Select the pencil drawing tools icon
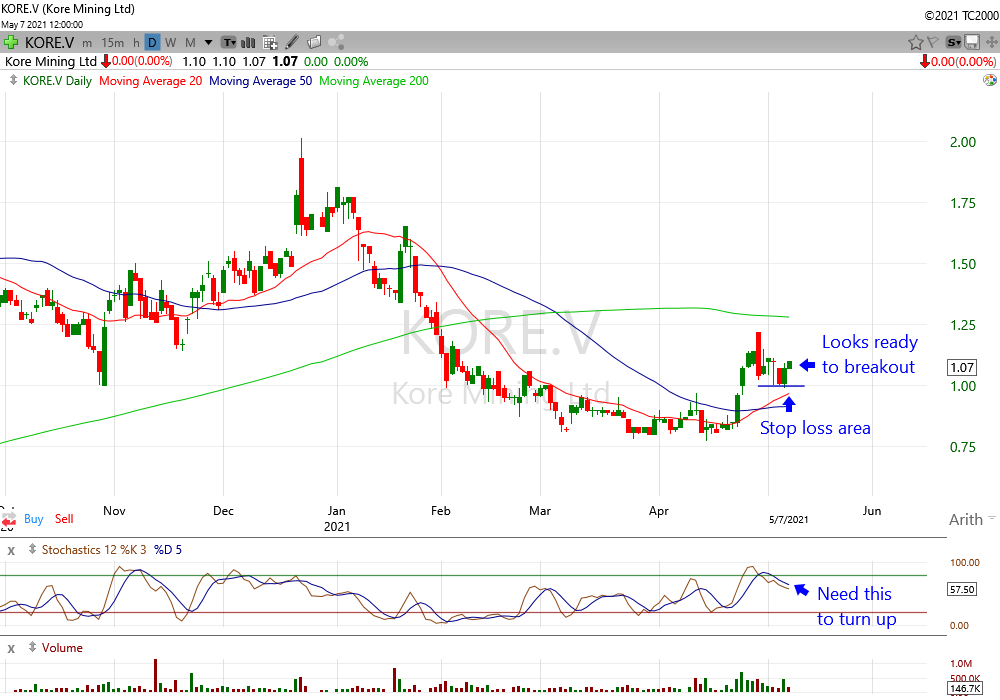The height and width of the screenshot is (700, 1000). [x=292, y=42]
